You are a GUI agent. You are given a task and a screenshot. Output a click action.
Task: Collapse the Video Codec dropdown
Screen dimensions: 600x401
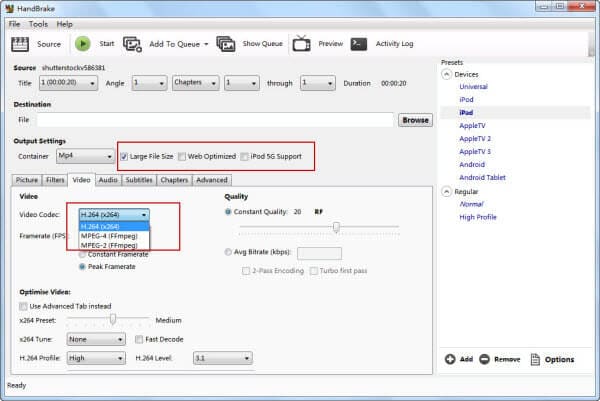pos(114,215)
